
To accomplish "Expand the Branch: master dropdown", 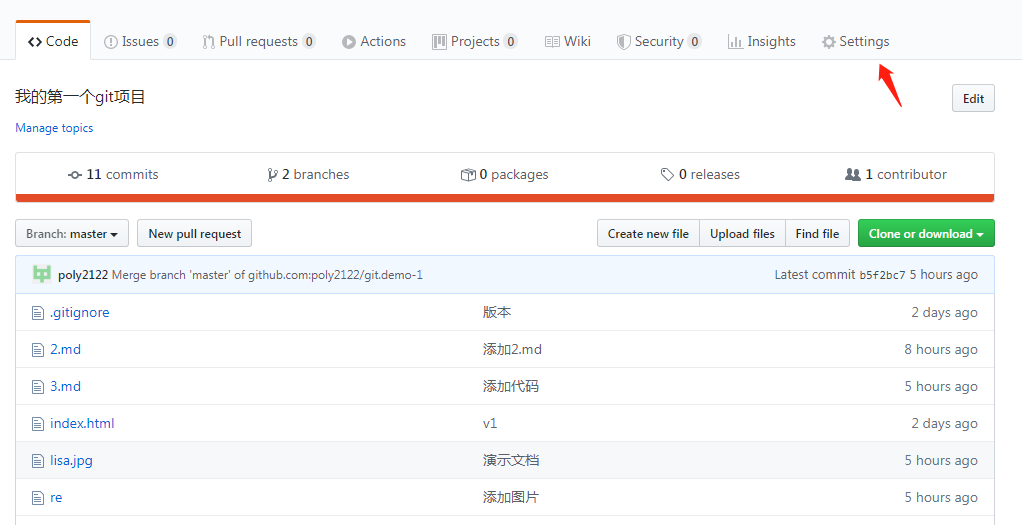I will point(72,233).
